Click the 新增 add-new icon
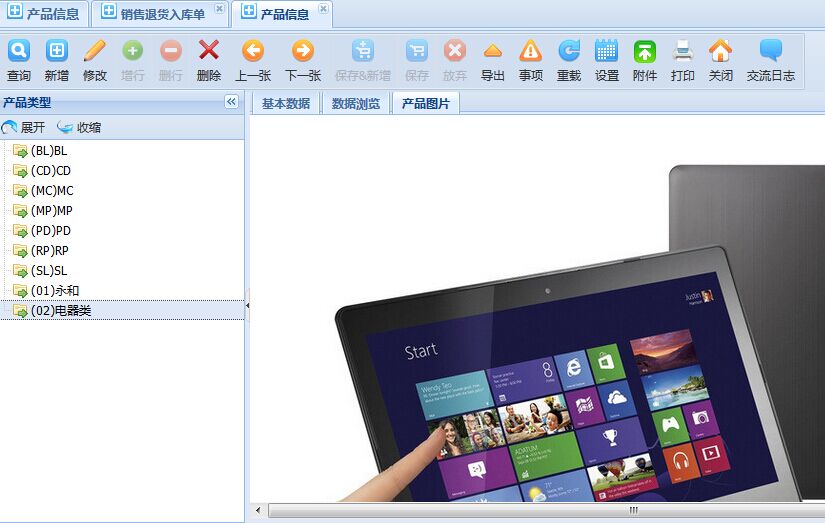The image size is (825, 523). point(57,52)
